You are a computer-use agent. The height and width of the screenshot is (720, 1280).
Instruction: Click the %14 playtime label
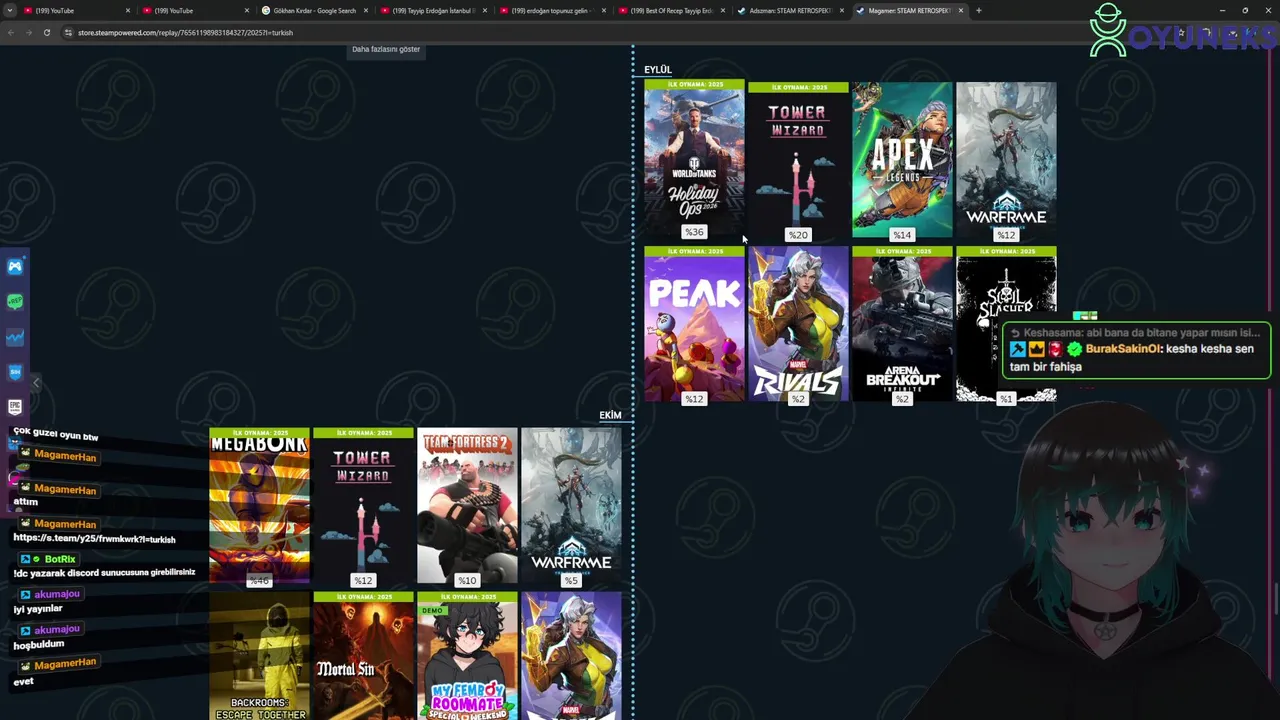[902, 235]
